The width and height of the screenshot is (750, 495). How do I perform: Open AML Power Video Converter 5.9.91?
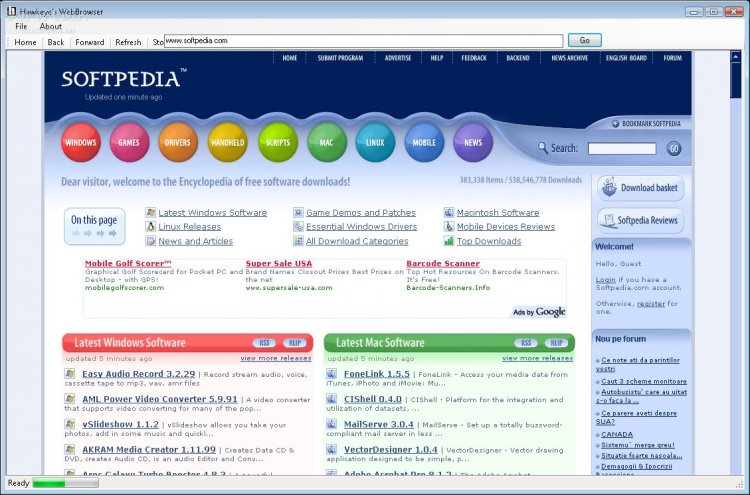point(160,399)
